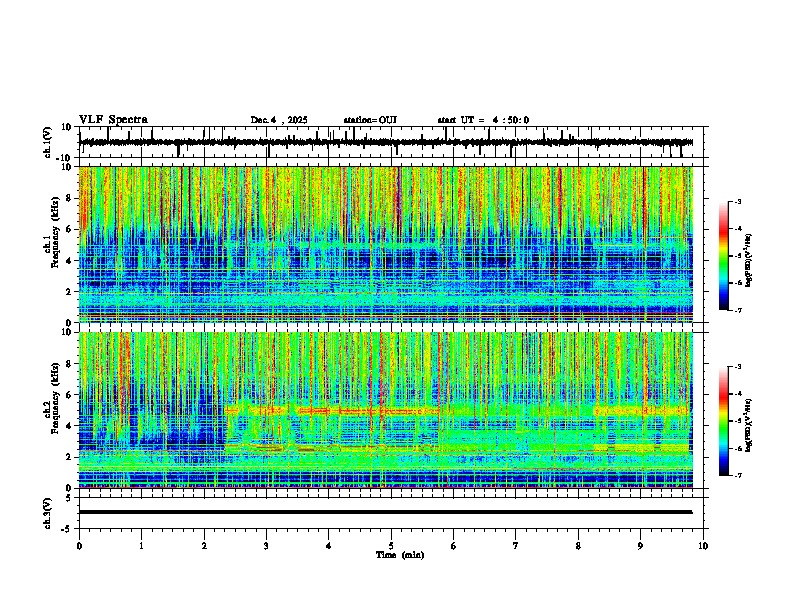
Task: Click ch.2 frequency tick "10"
Action: [x=67, y=332]
